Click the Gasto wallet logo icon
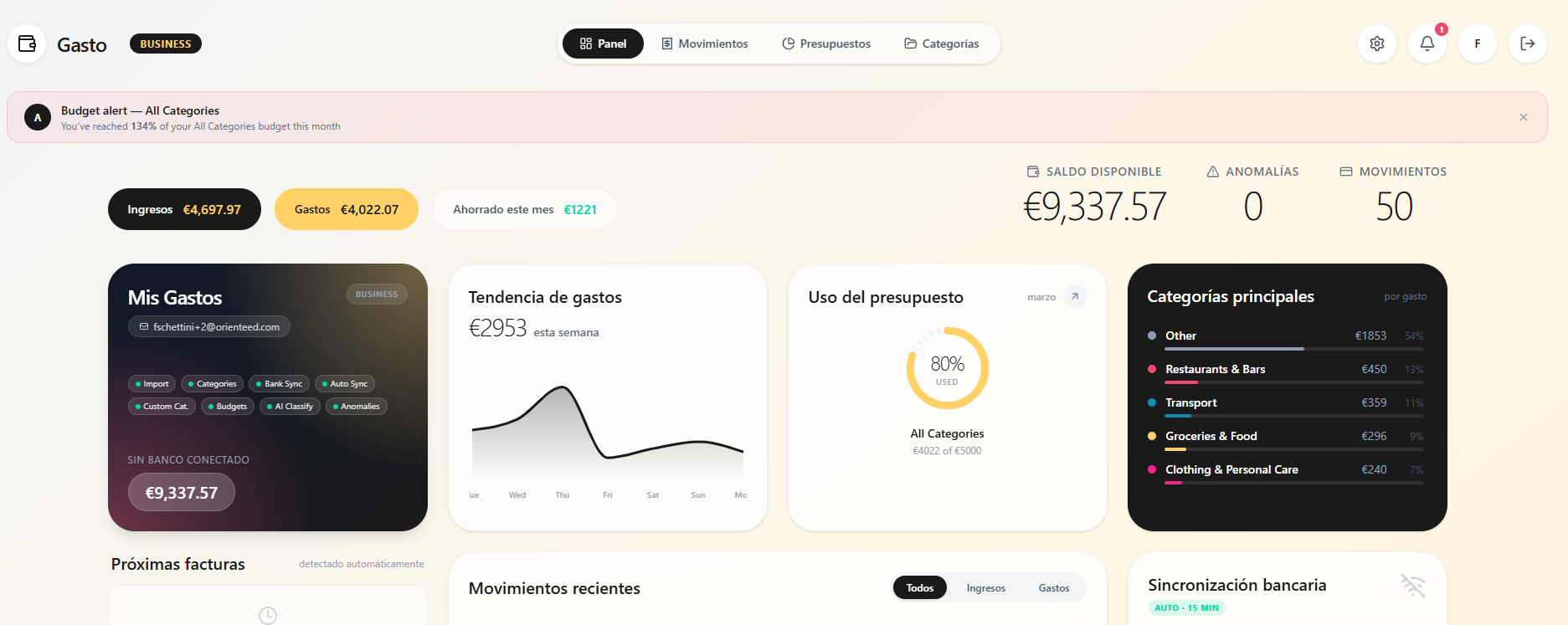The width and height of the screenshot is (1568, 625). (x=27, y=44)
